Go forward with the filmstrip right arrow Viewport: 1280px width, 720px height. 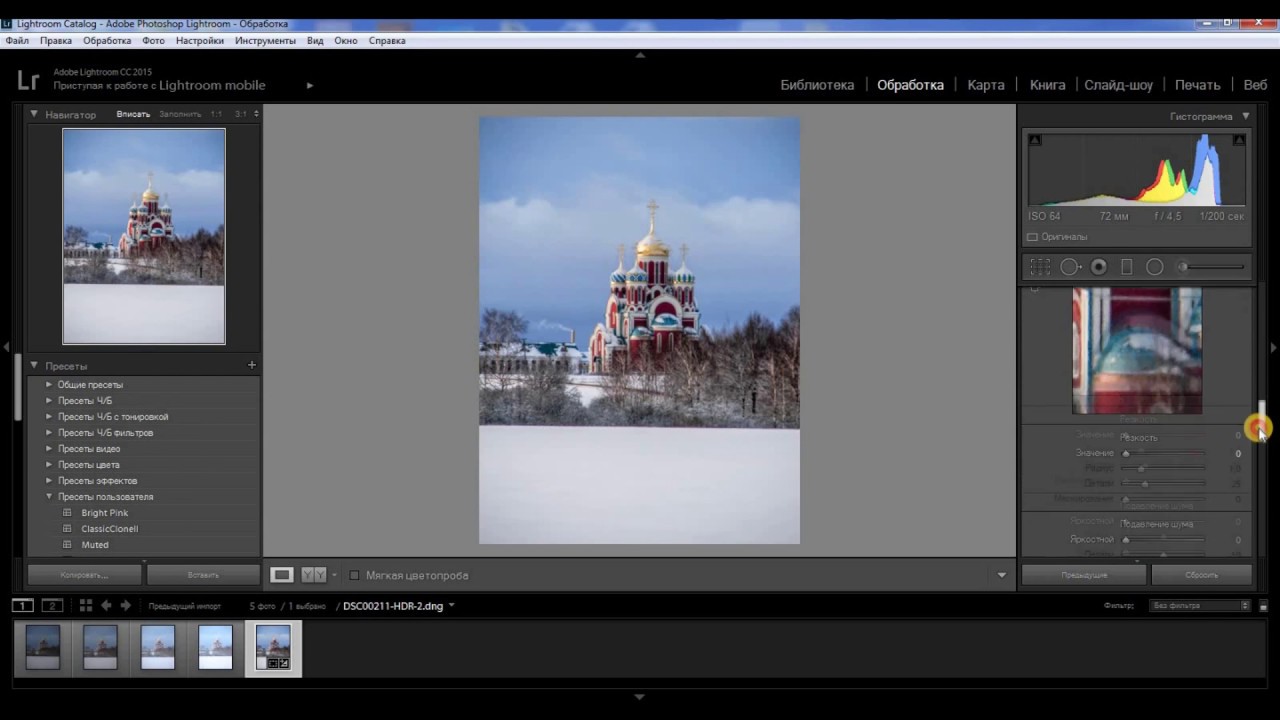125,605
